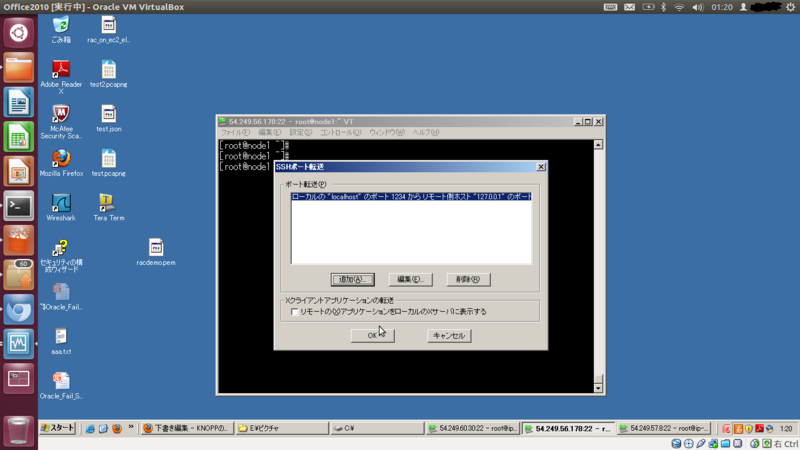Click the Internet Explorer quick launch icon
The image size is (800, 450).
(90, 429)
